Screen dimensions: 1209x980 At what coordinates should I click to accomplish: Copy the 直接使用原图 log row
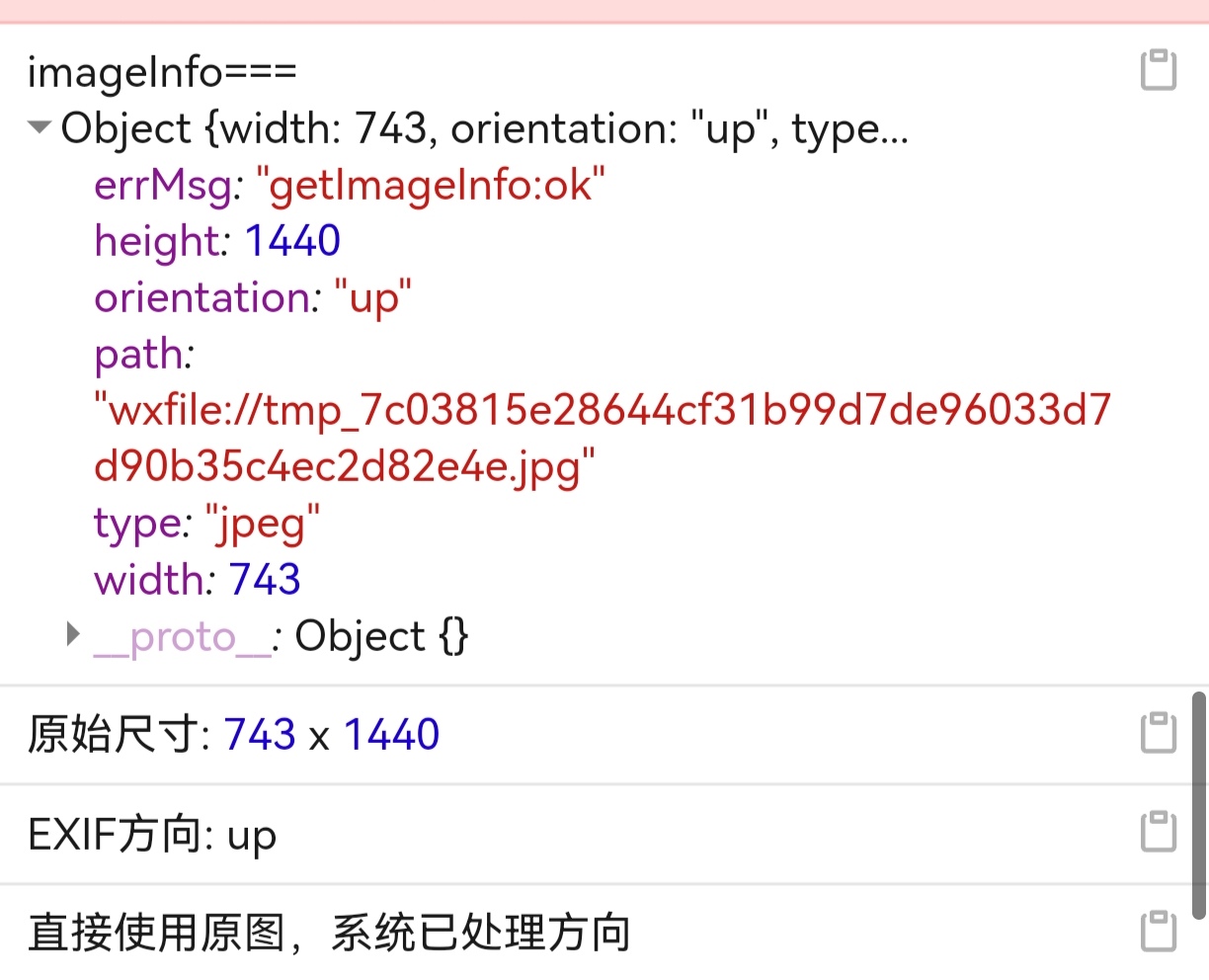point(1158,932)
